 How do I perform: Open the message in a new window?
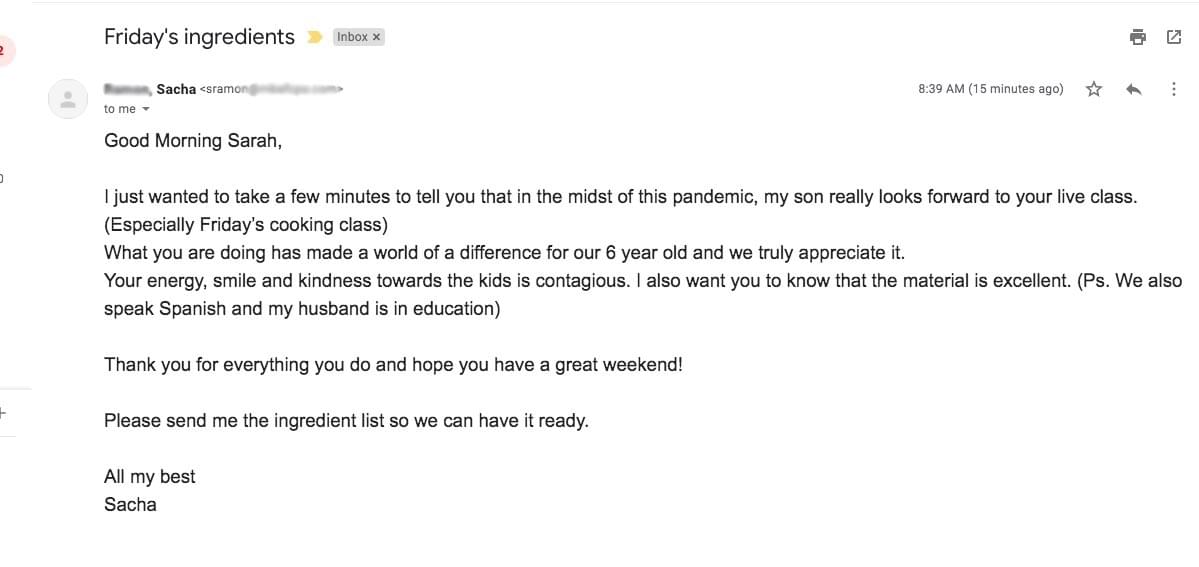(1174, 37)
